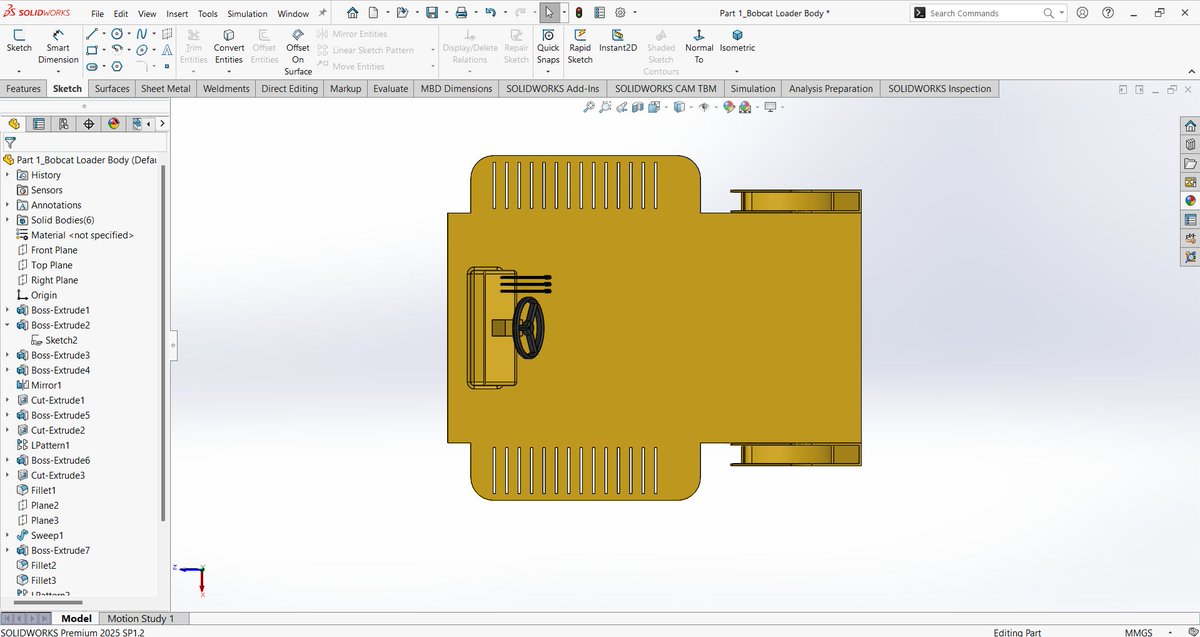Select the Front Plane

[x=54, y=250]
